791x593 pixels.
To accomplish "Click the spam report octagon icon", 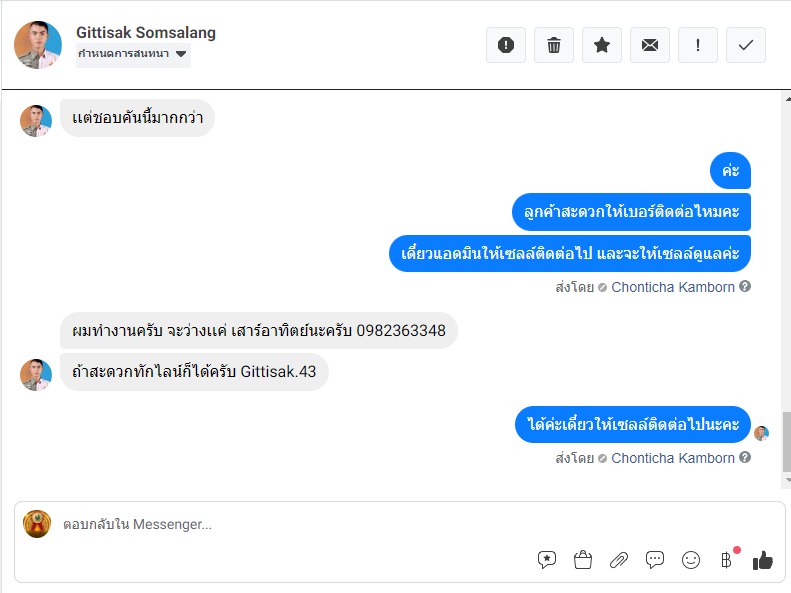I will click(x=506, y=45).
